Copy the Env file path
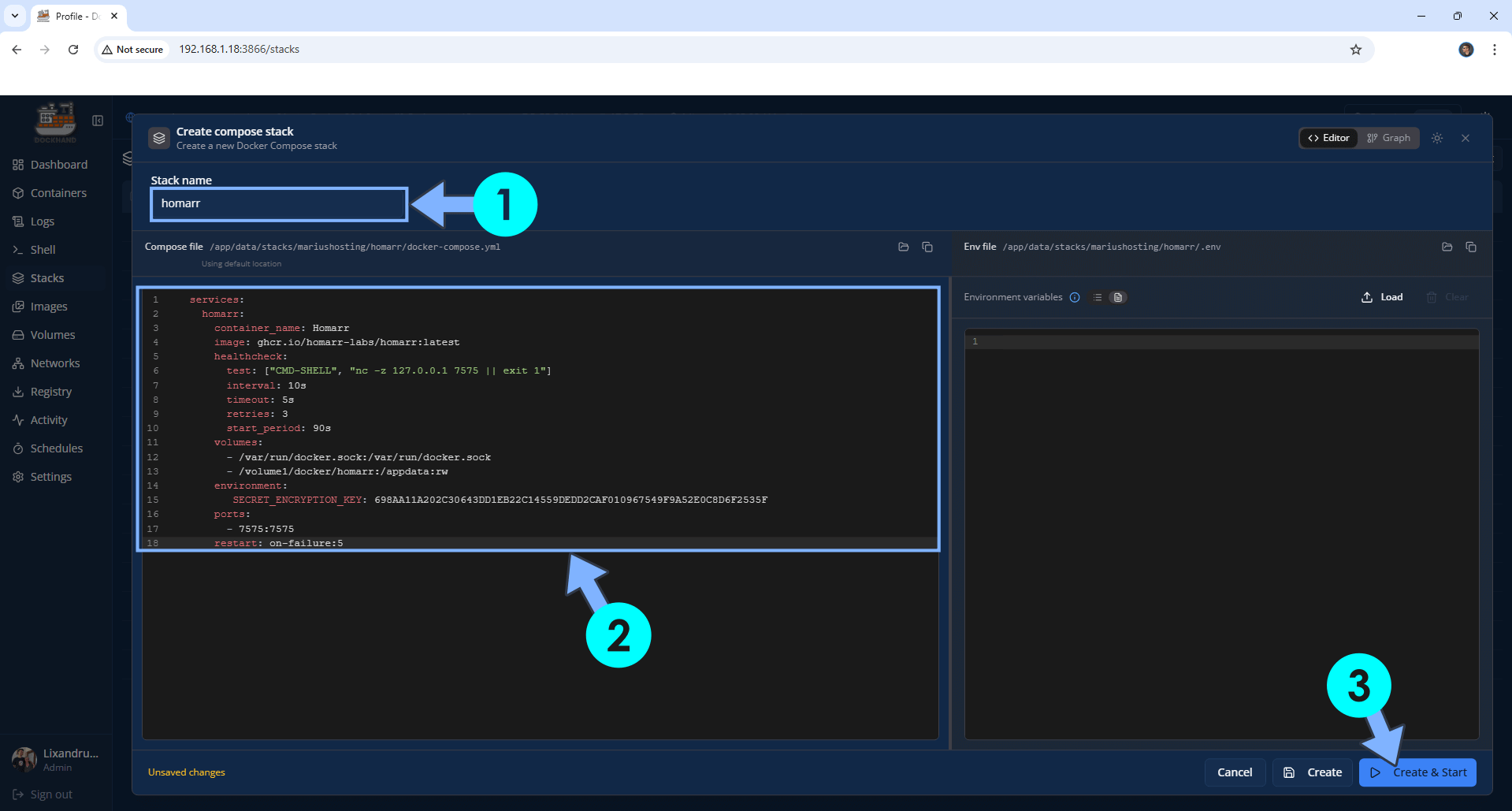The height and width of the screenshot is (811, 1512). pos(1471,247)
